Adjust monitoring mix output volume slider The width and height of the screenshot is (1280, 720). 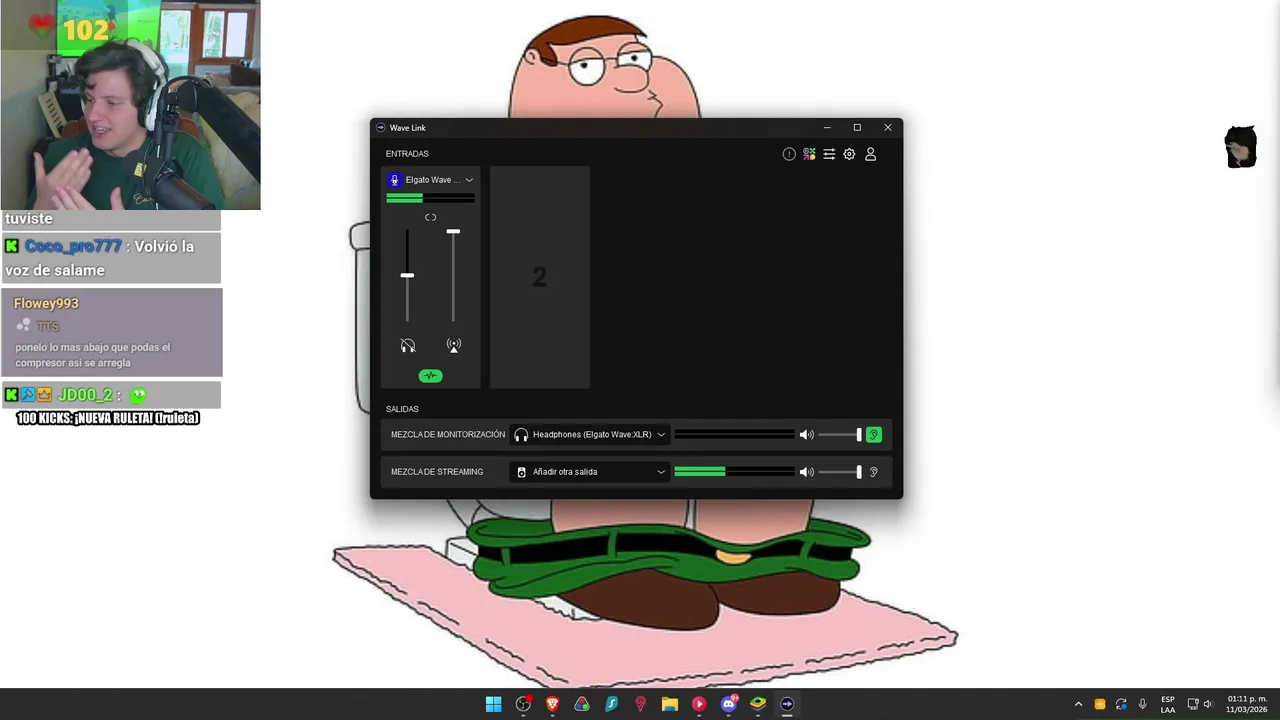840,435
